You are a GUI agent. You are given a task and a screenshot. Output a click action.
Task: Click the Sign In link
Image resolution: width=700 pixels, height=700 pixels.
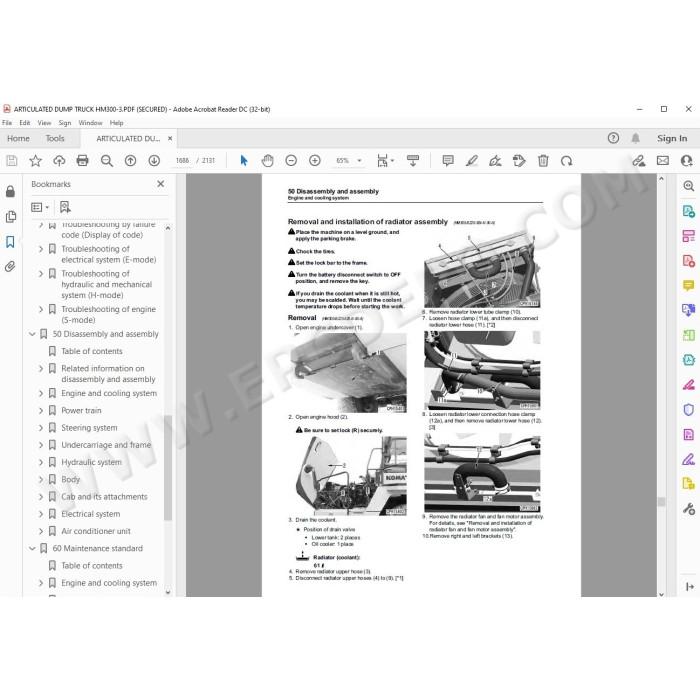tap(671, 138)
